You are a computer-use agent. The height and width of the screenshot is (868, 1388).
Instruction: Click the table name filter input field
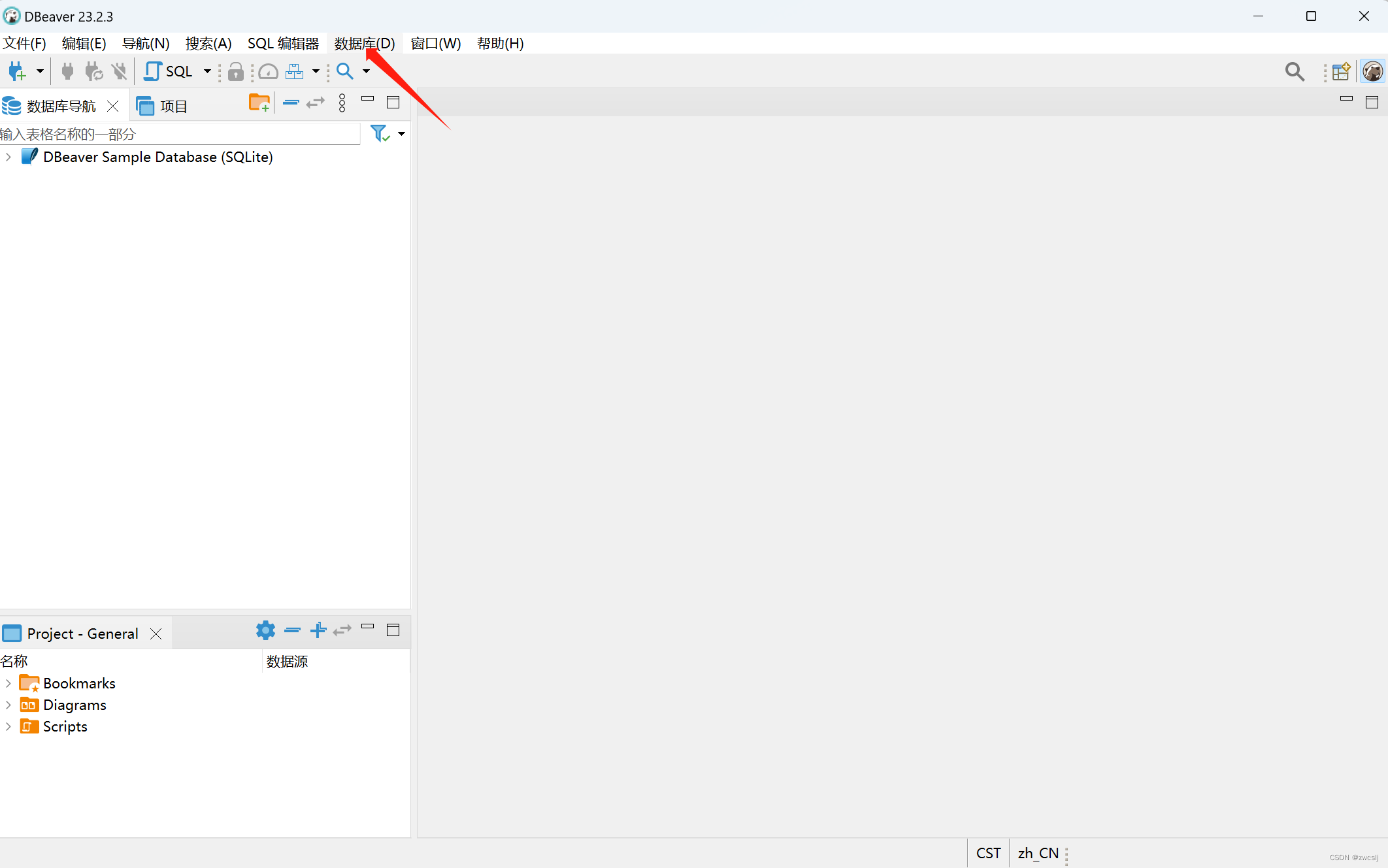[x=180, y=134]
